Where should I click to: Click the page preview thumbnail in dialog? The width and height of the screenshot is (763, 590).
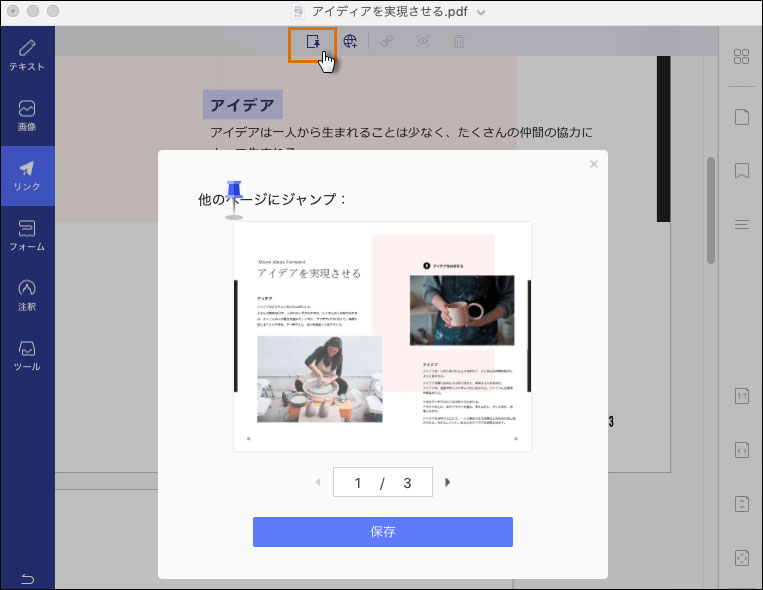tap(382, 337)
